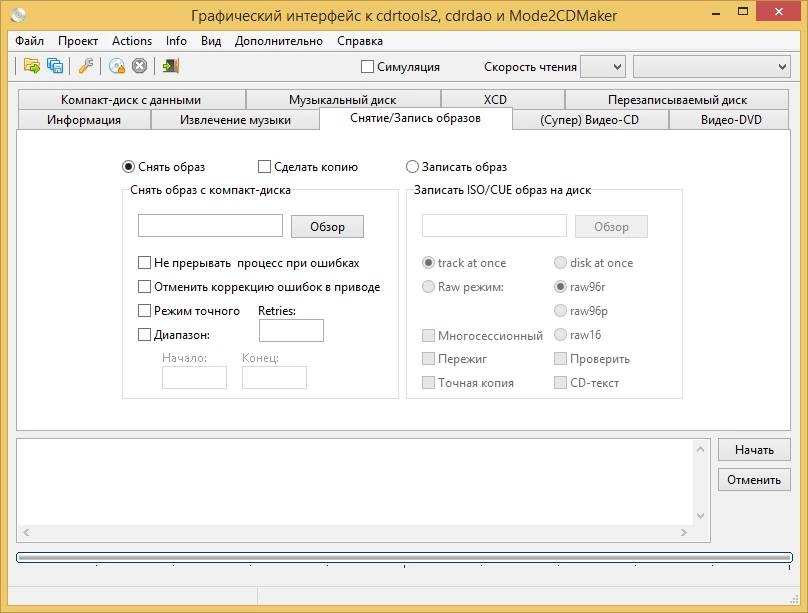Open the Info menu

pyautogui.click(x=176, y=41)
